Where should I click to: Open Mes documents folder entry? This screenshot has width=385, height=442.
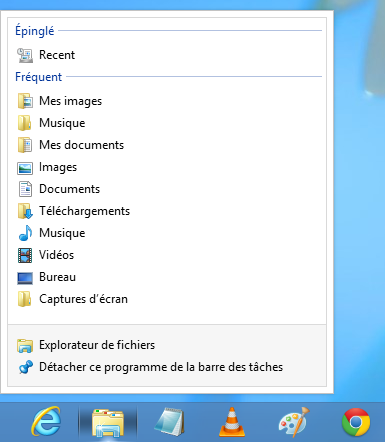(x=167, y=145)
